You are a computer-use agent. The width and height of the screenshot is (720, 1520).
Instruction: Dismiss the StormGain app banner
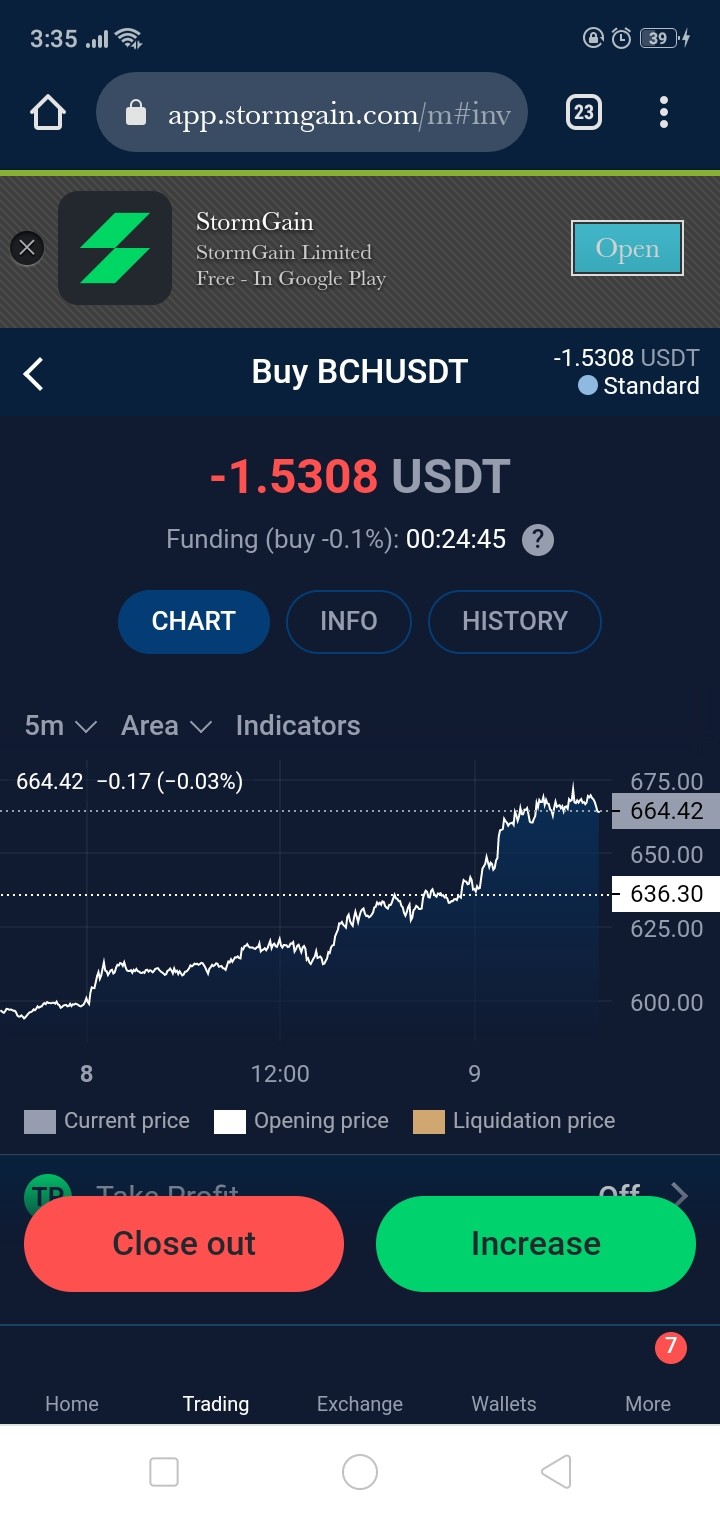(27, 248)
